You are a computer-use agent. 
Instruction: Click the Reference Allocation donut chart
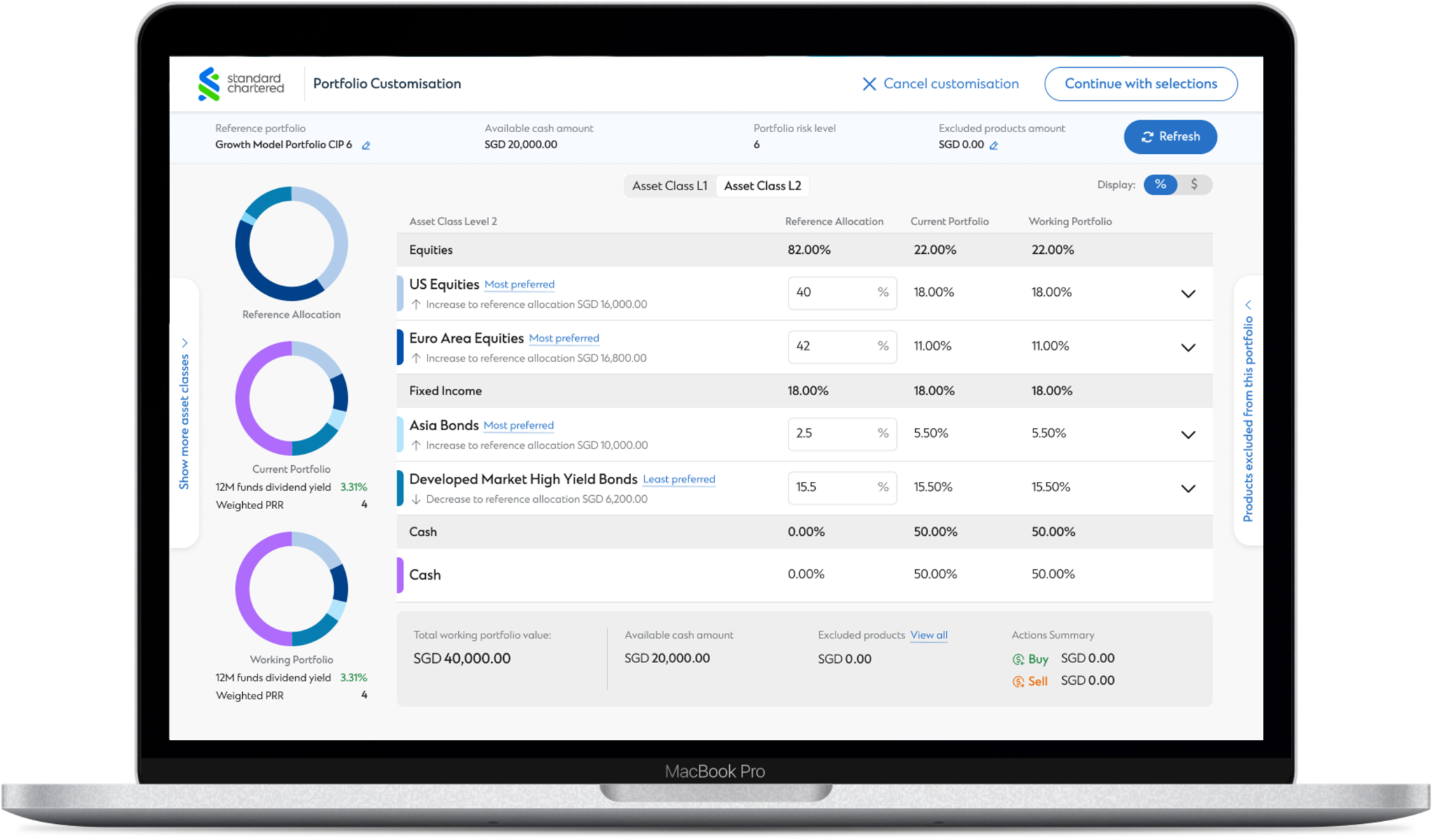291,244
